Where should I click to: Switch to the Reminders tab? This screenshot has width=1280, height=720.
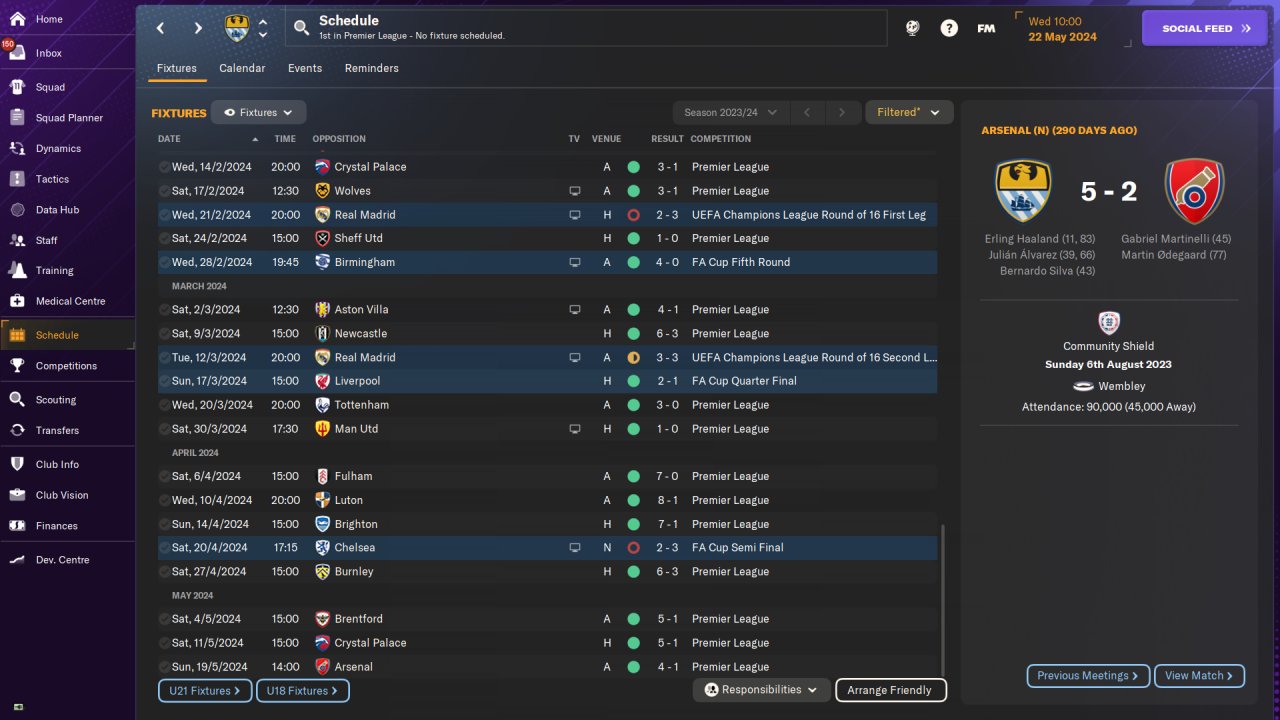tap(371, 68)
